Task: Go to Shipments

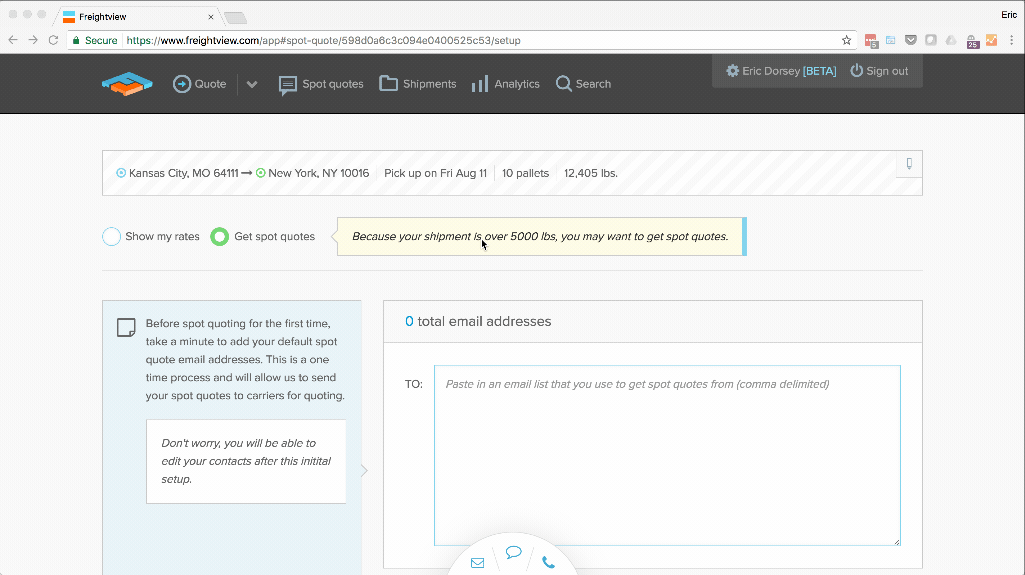Action: point(418,84)
